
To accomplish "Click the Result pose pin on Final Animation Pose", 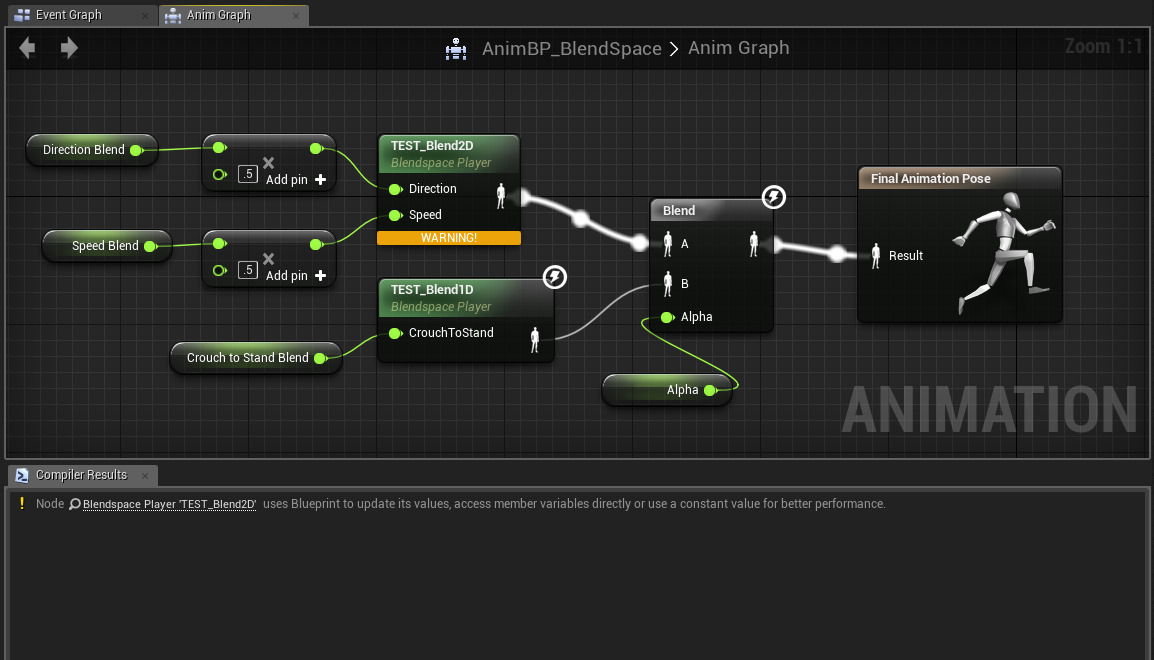I will pos(876,256).
